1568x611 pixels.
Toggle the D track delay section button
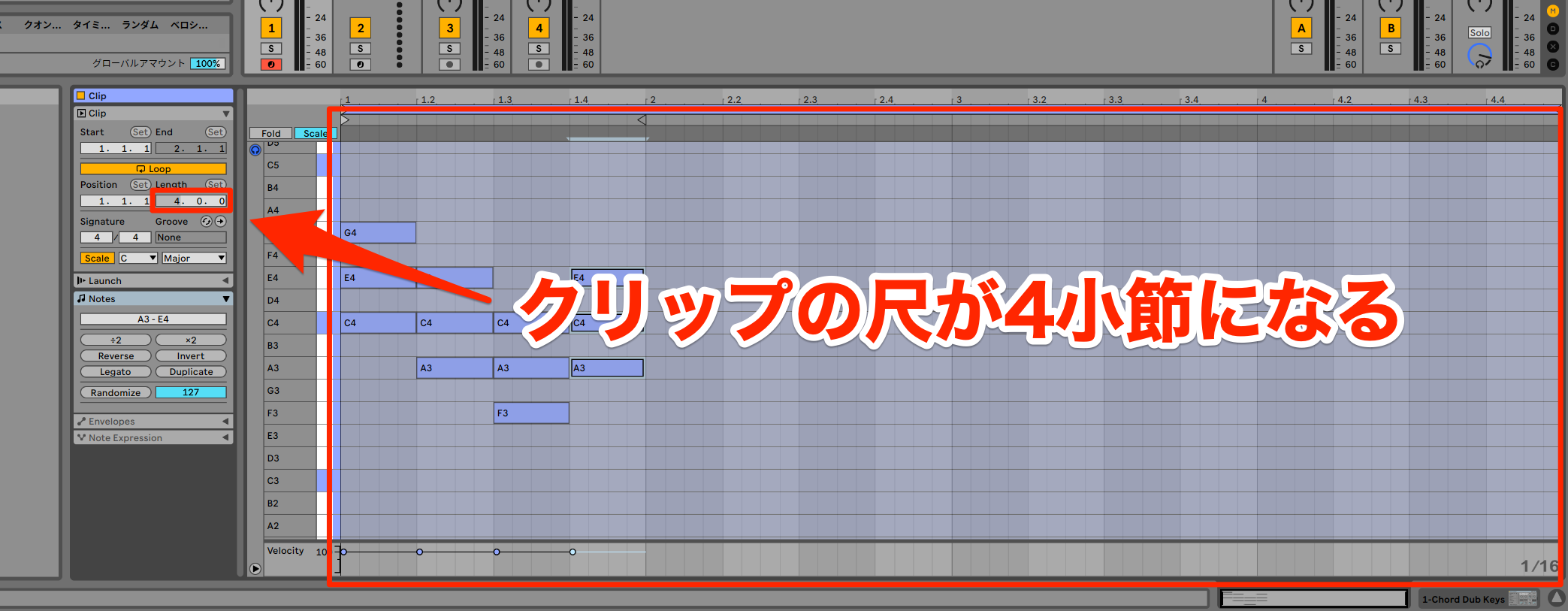[1553, 29]
